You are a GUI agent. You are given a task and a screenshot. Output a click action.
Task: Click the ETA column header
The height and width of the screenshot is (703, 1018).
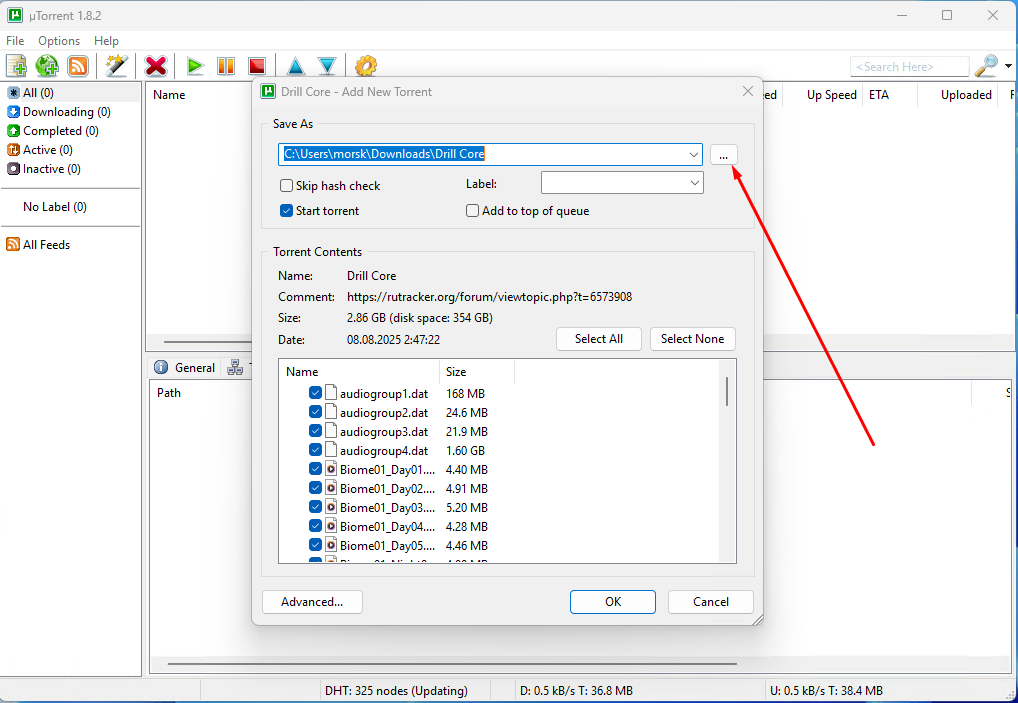(889, 95)
